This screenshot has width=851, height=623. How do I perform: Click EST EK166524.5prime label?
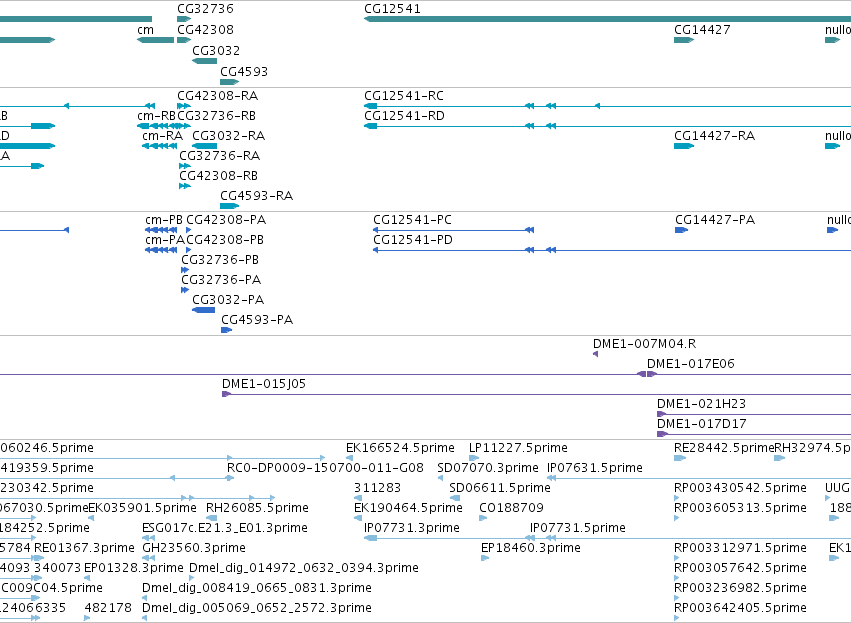[400, 448]
